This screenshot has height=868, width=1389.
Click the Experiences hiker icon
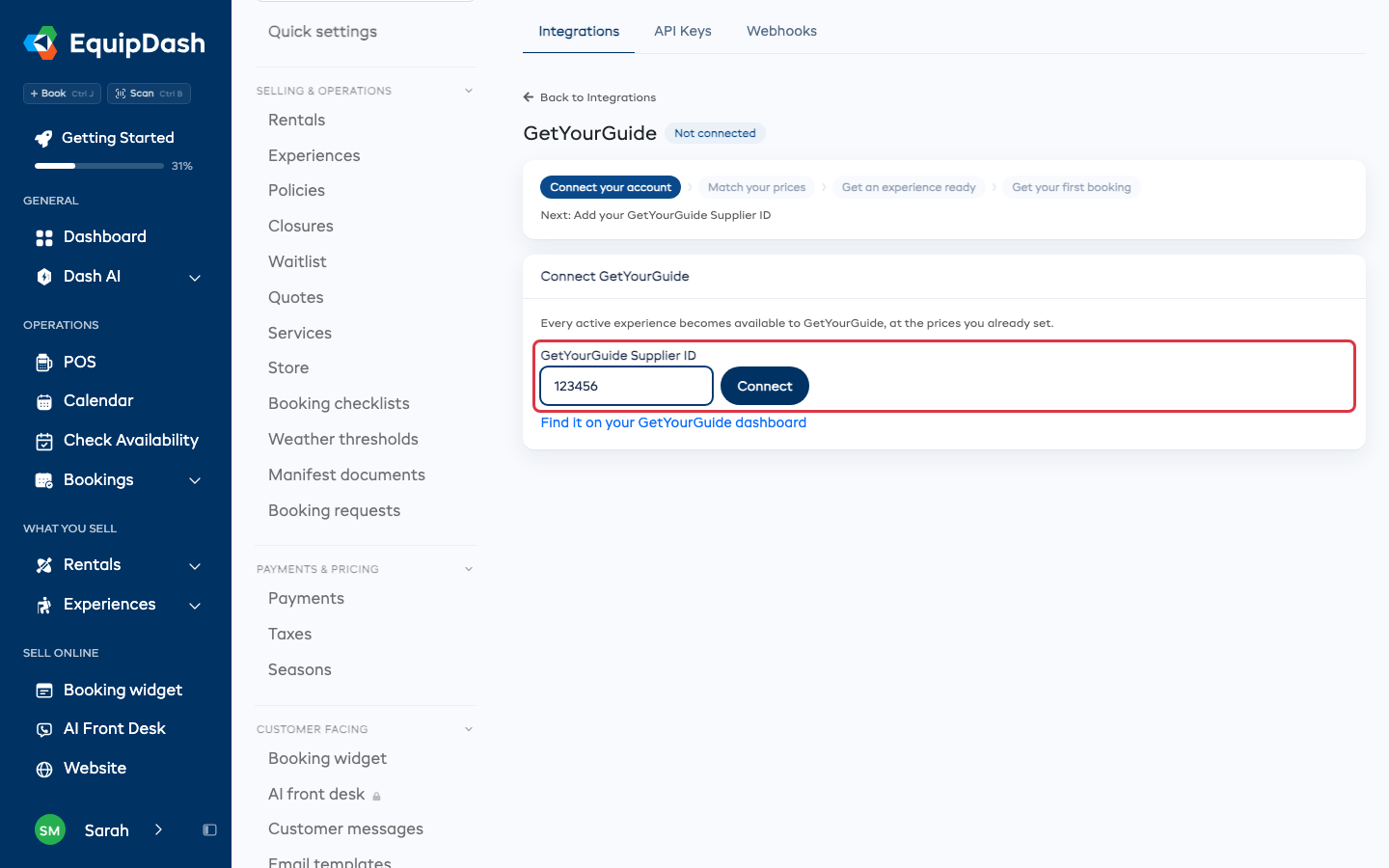pyautogui.click(x=44, y=606)
